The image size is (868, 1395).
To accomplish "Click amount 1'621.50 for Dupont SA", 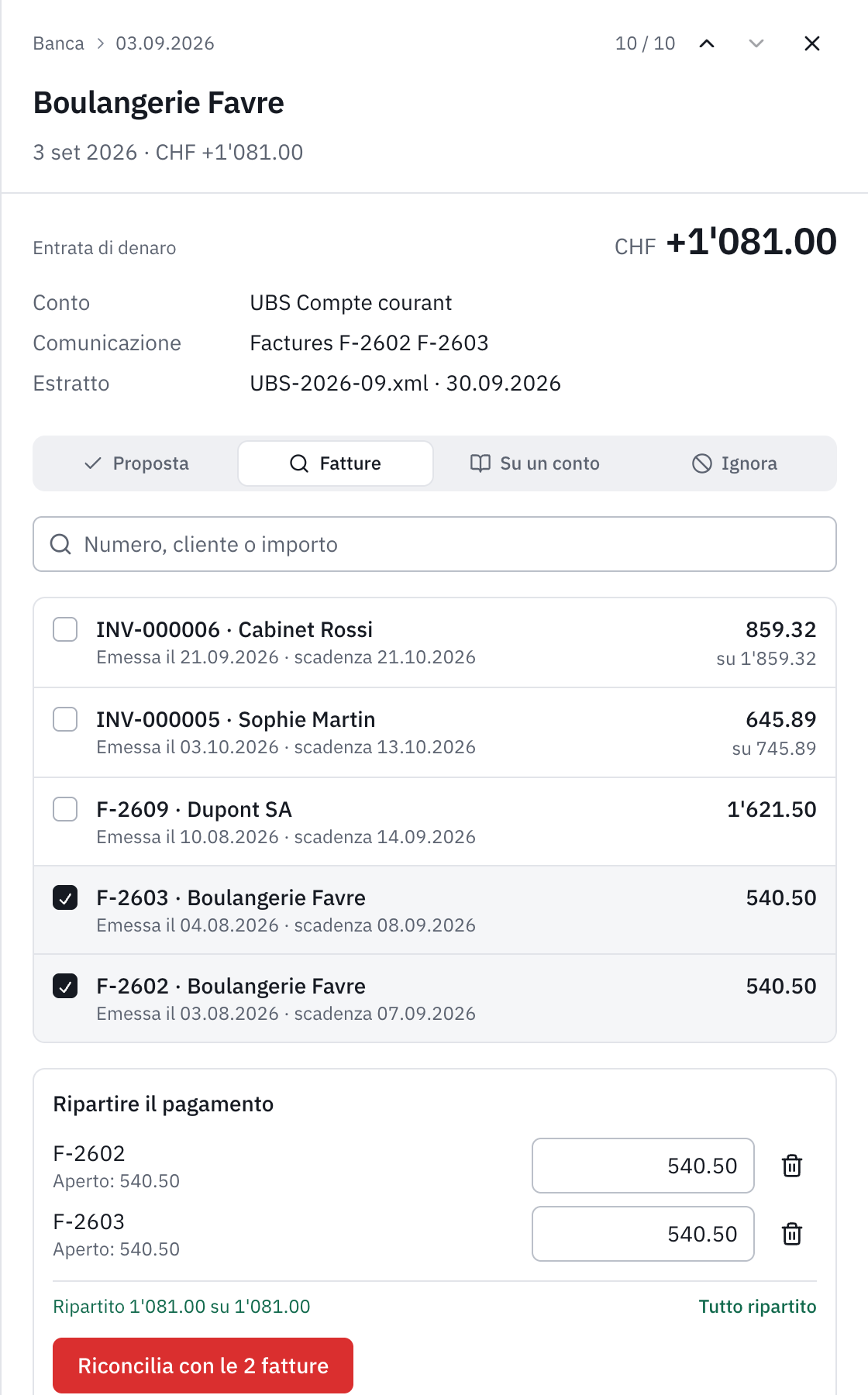I will coord(772,809).
